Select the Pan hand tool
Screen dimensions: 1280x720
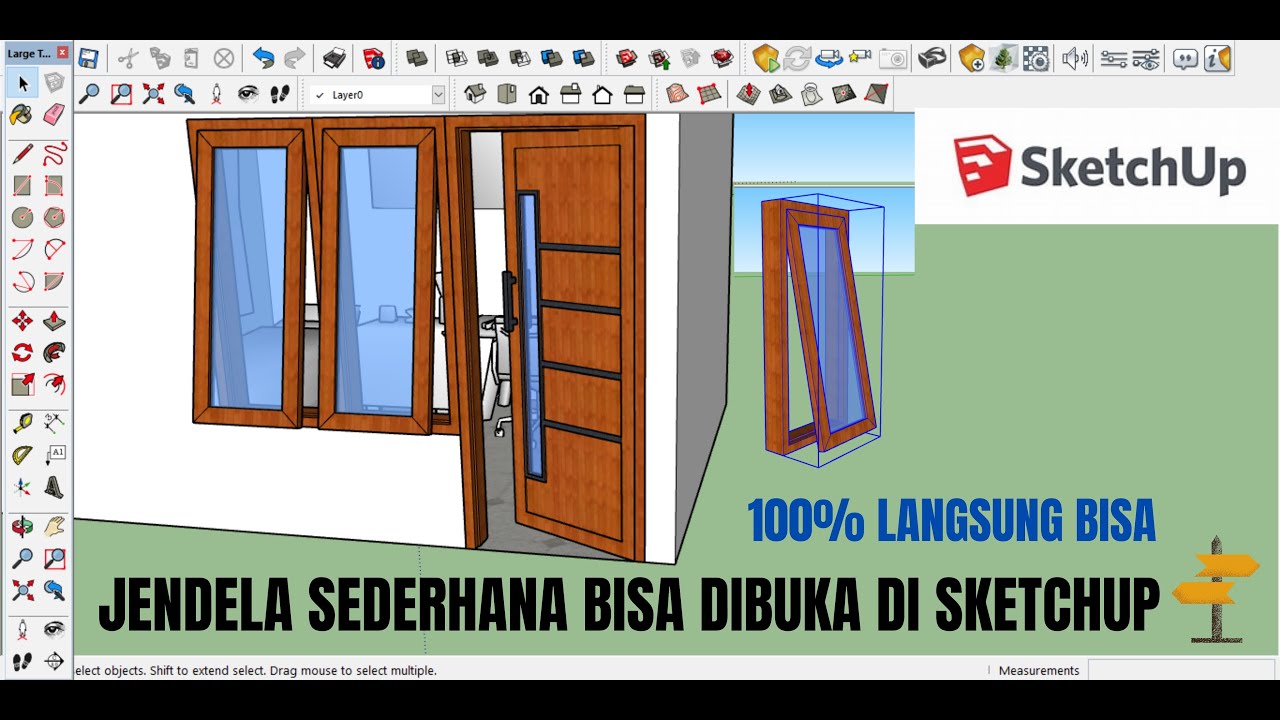point(54,527)
